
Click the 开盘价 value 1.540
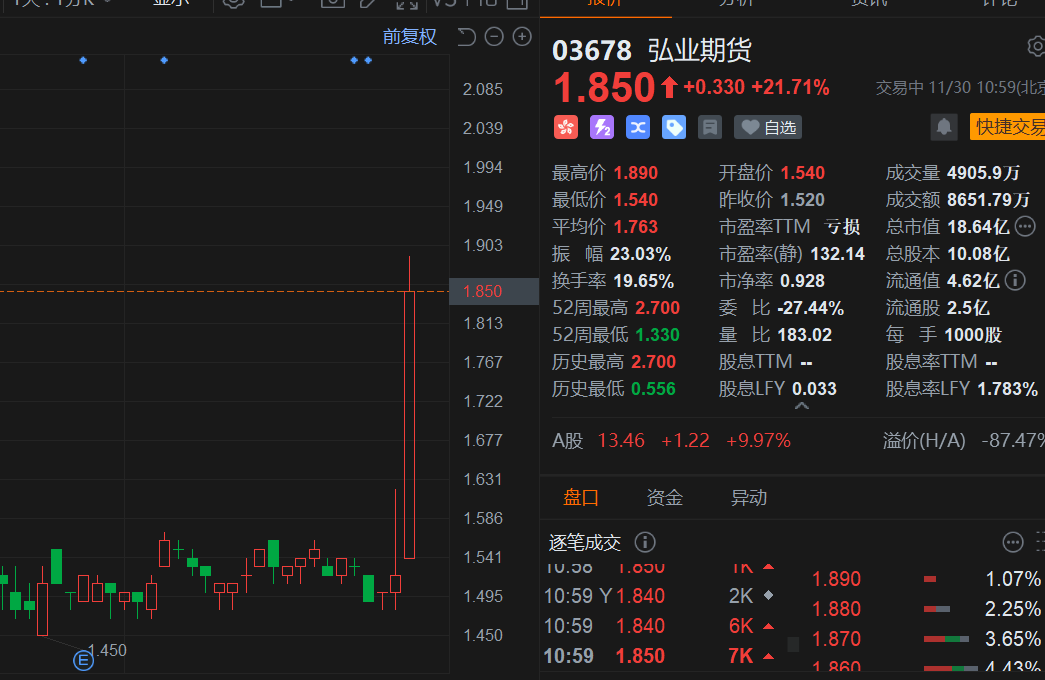coord(802,173)
